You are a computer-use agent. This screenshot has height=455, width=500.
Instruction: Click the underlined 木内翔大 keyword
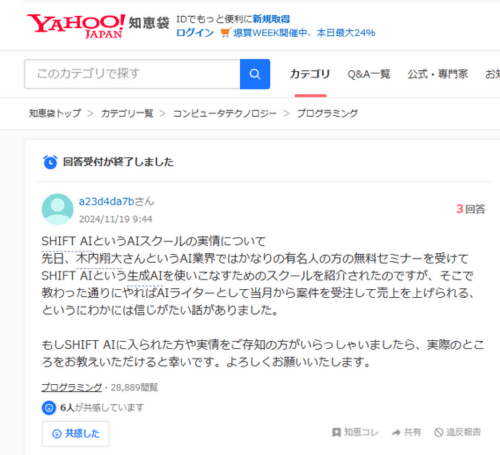click(x=99, y=258)
